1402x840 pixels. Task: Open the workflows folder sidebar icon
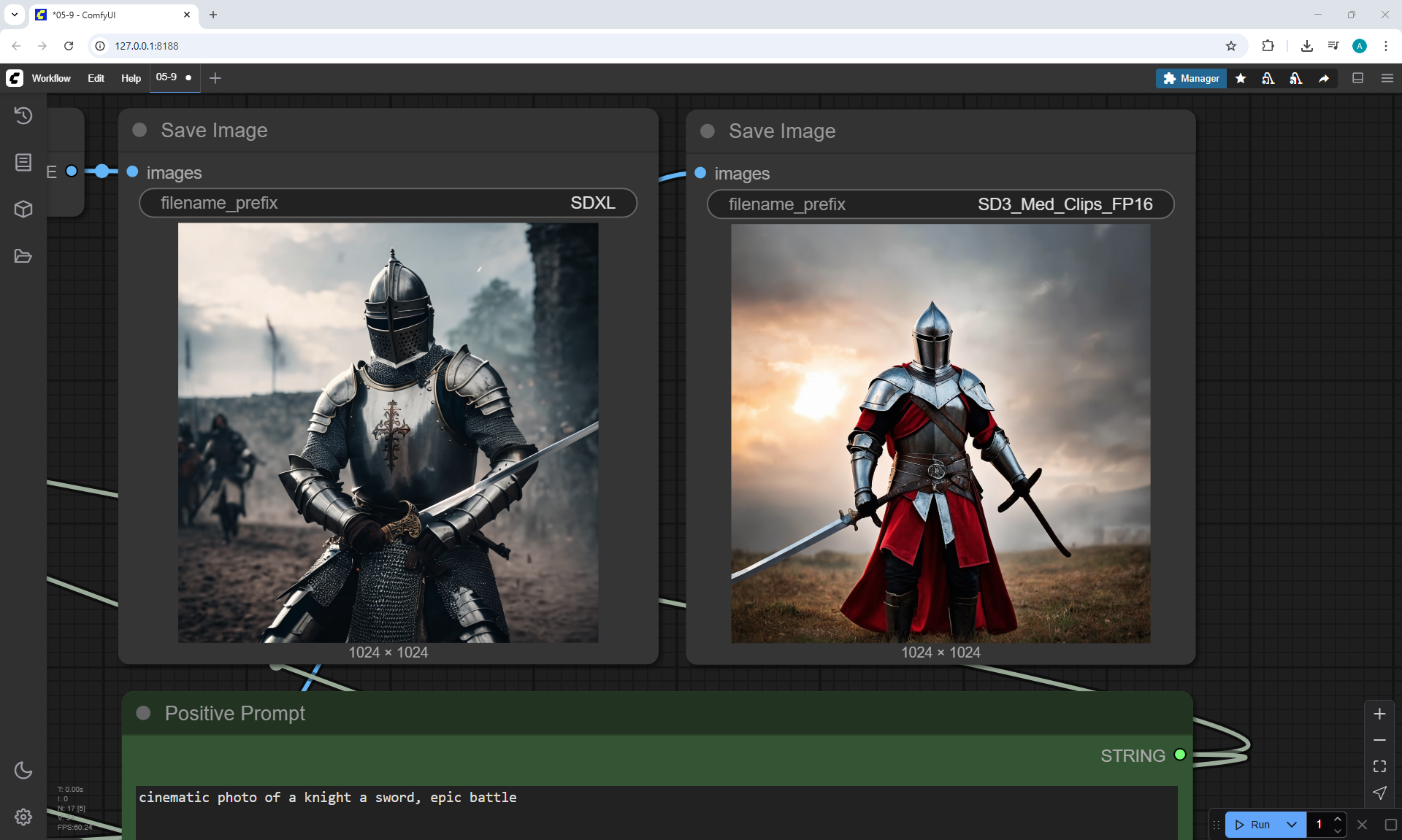pos(23,256)
